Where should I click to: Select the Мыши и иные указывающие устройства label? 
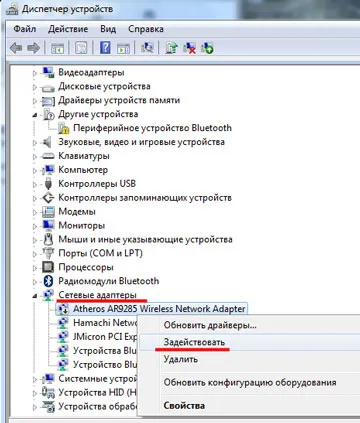[145, 239]
